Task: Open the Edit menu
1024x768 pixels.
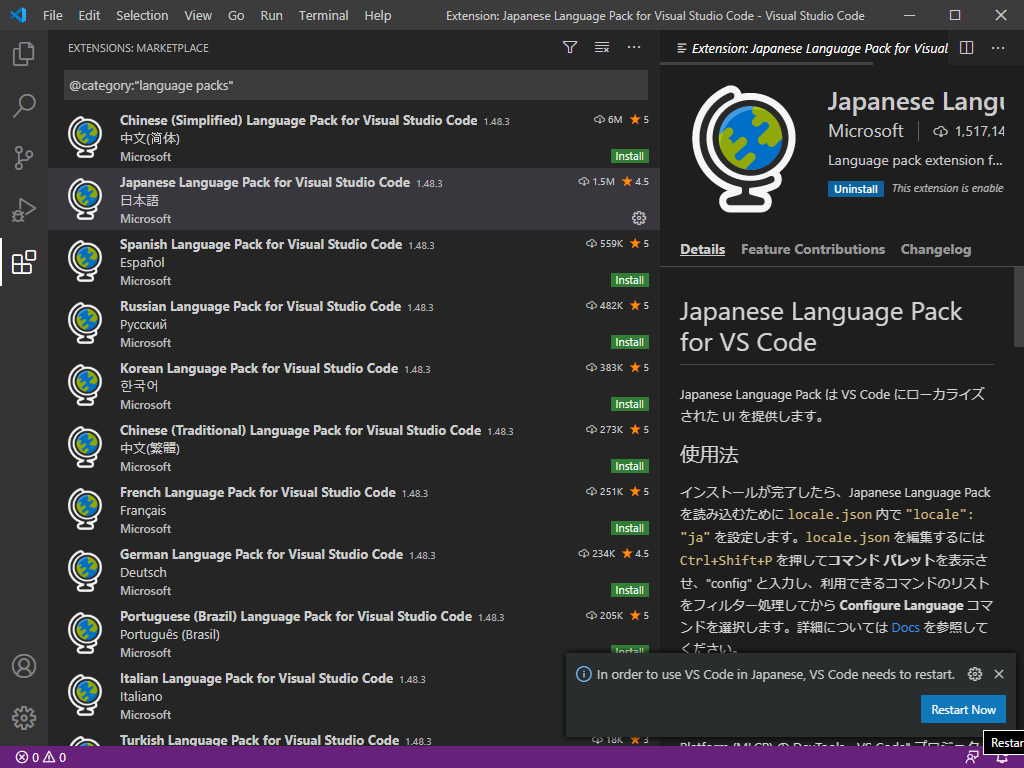Action: [x=89, y=15]
